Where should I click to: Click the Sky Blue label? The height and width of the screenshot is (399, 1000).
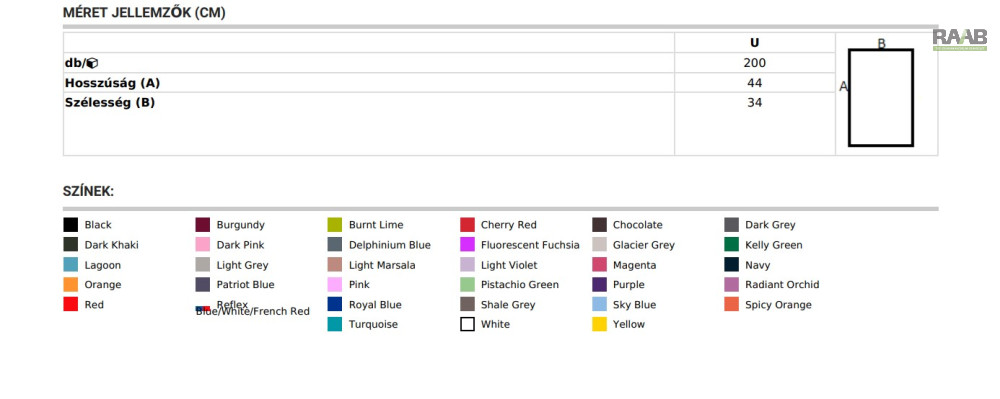pyautogui.click(x=635, y=305)
